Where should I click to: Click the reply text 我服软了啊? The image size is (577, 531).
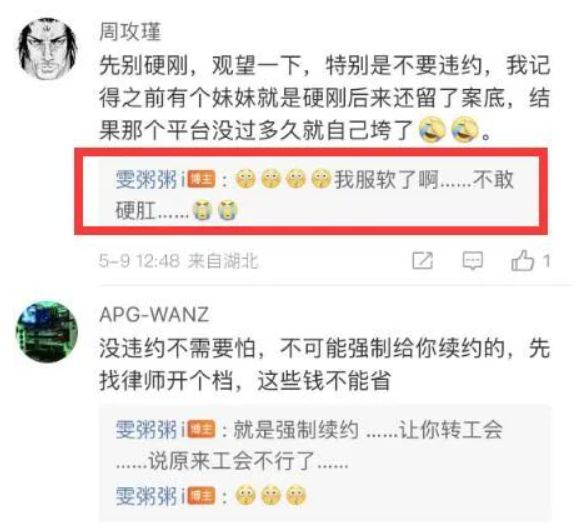386,180
